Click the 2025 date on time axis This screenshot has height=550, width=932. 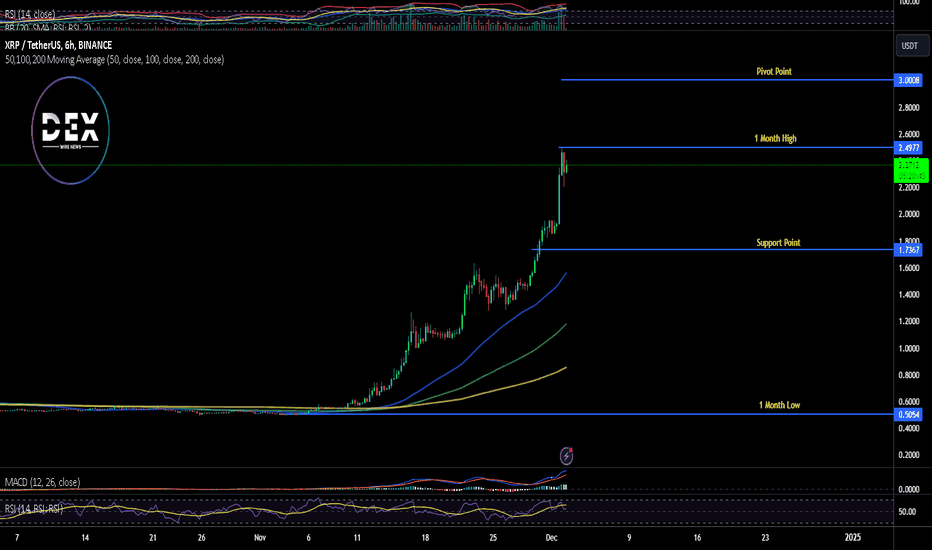click(853, 538)
